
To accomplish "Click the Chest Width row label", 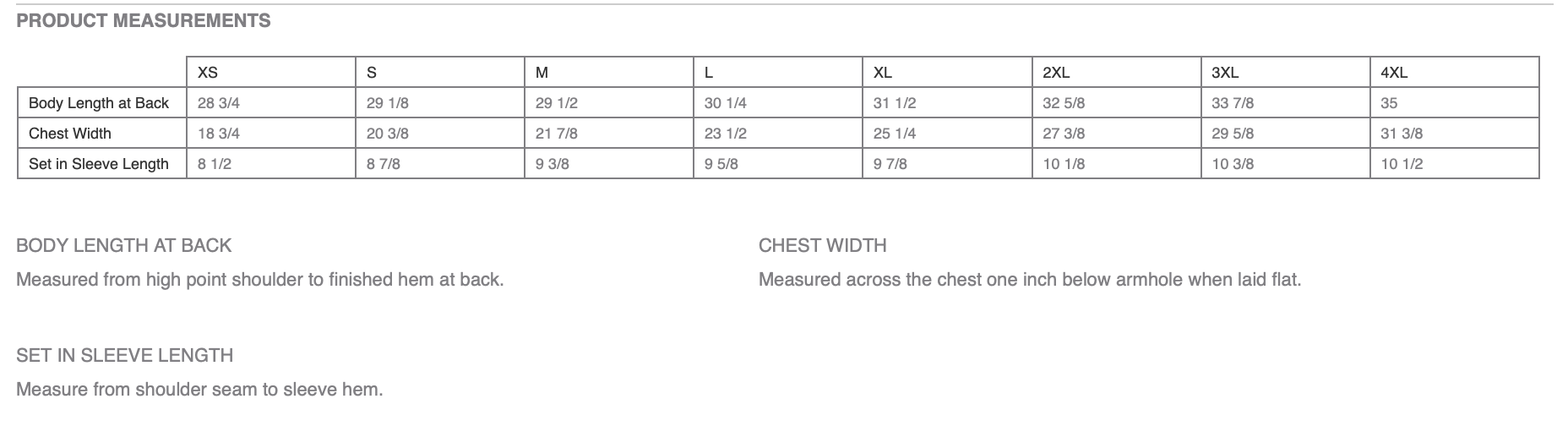I will click(70, 134).
